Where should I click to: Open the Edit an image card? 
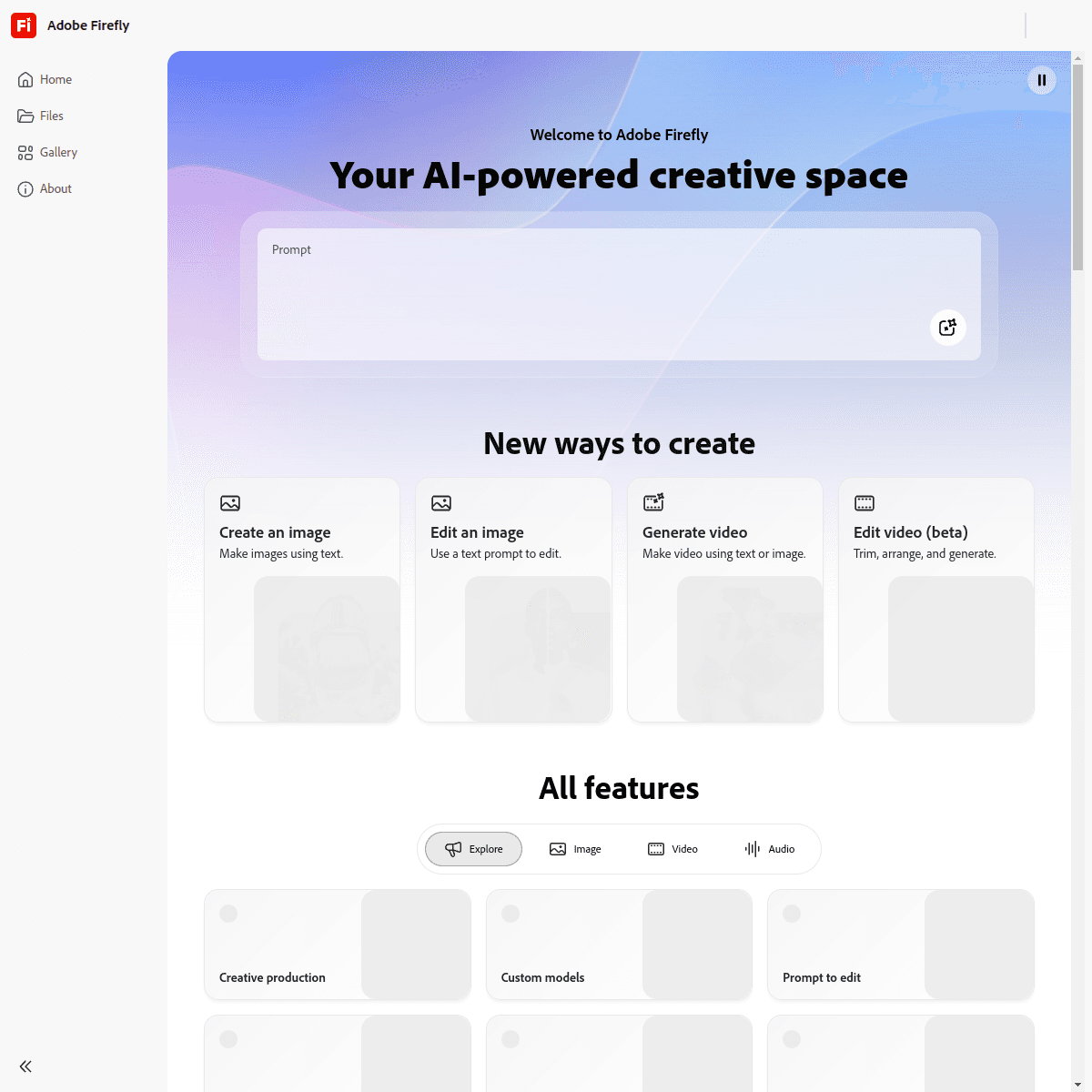(x=513, y=601)
